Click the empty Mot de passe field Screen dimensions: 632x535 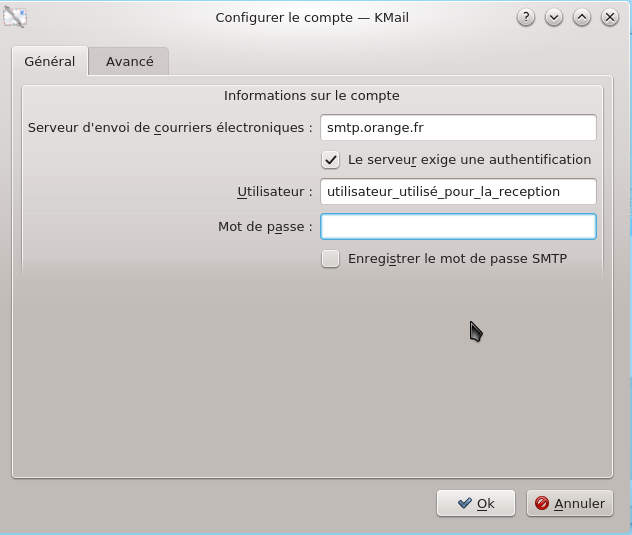click(458, 227)
